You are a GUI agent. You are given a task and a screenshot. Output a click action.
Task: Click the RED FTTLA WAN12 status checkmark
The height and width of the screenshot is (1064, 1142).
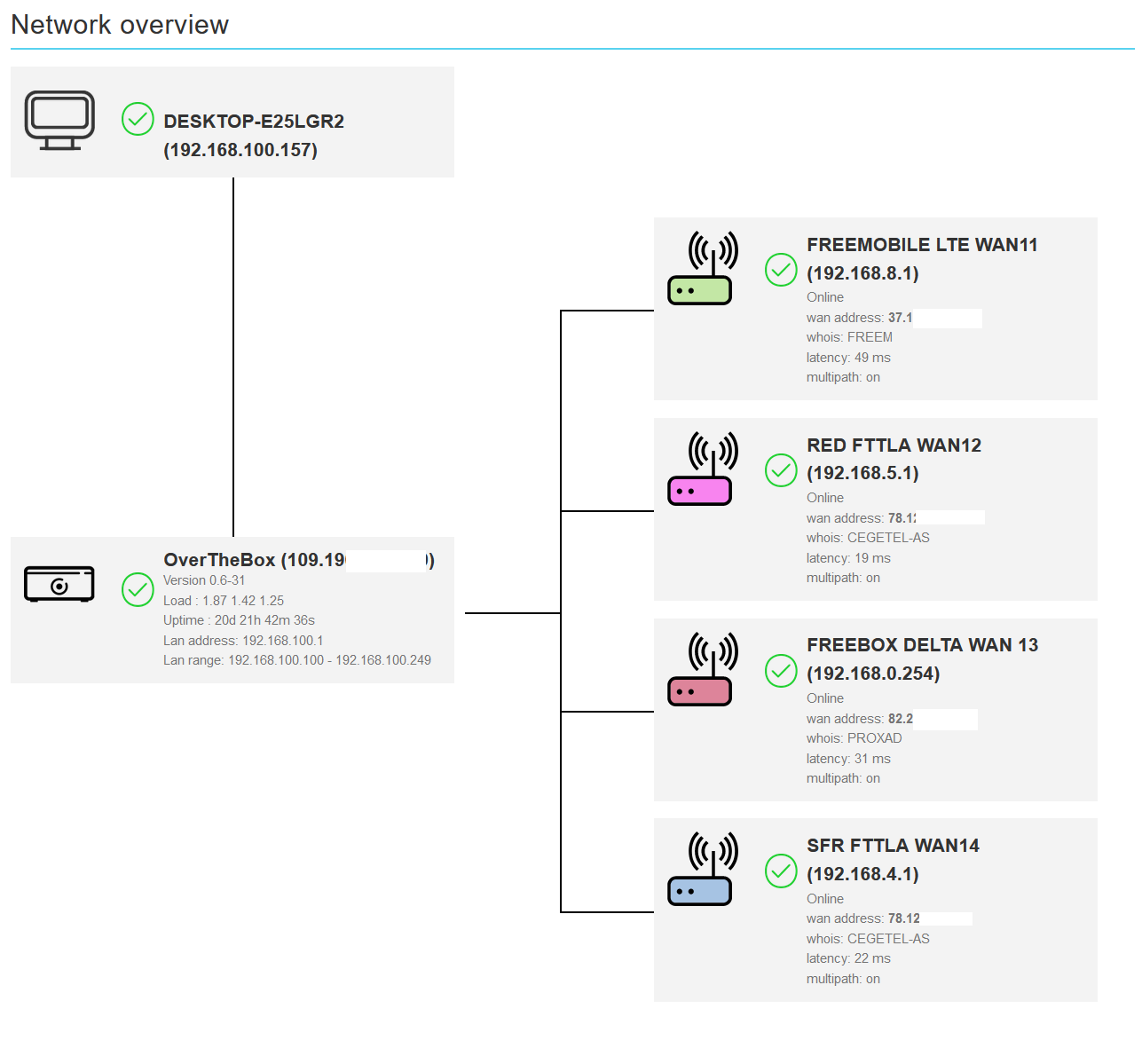(781, 470)
